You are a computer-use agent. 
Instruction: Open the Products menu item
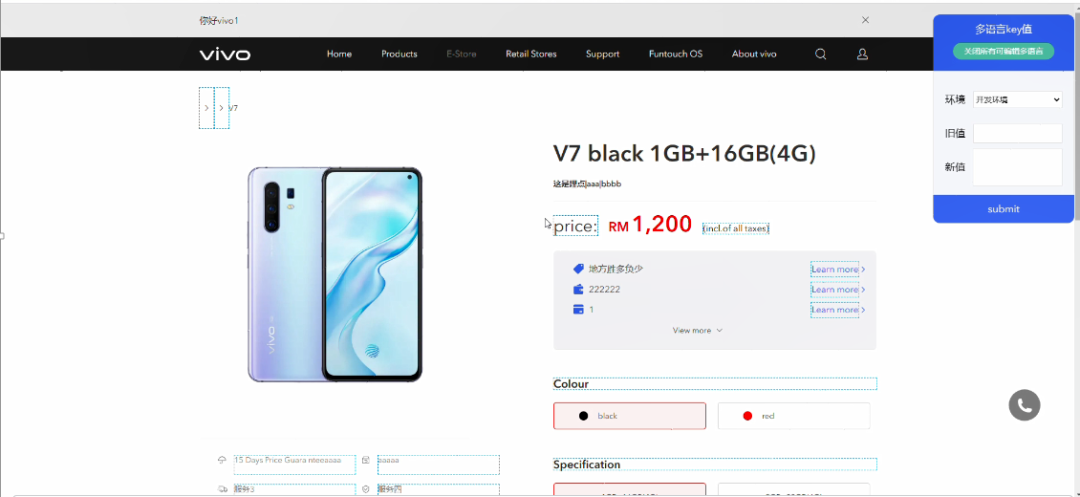coord(399,54)
